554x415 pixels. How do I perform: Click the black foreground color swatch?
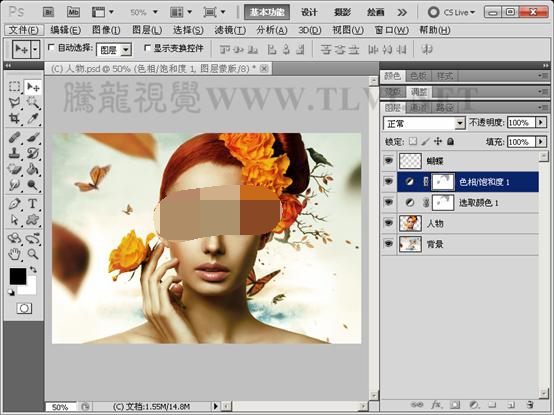coord(18,276)
